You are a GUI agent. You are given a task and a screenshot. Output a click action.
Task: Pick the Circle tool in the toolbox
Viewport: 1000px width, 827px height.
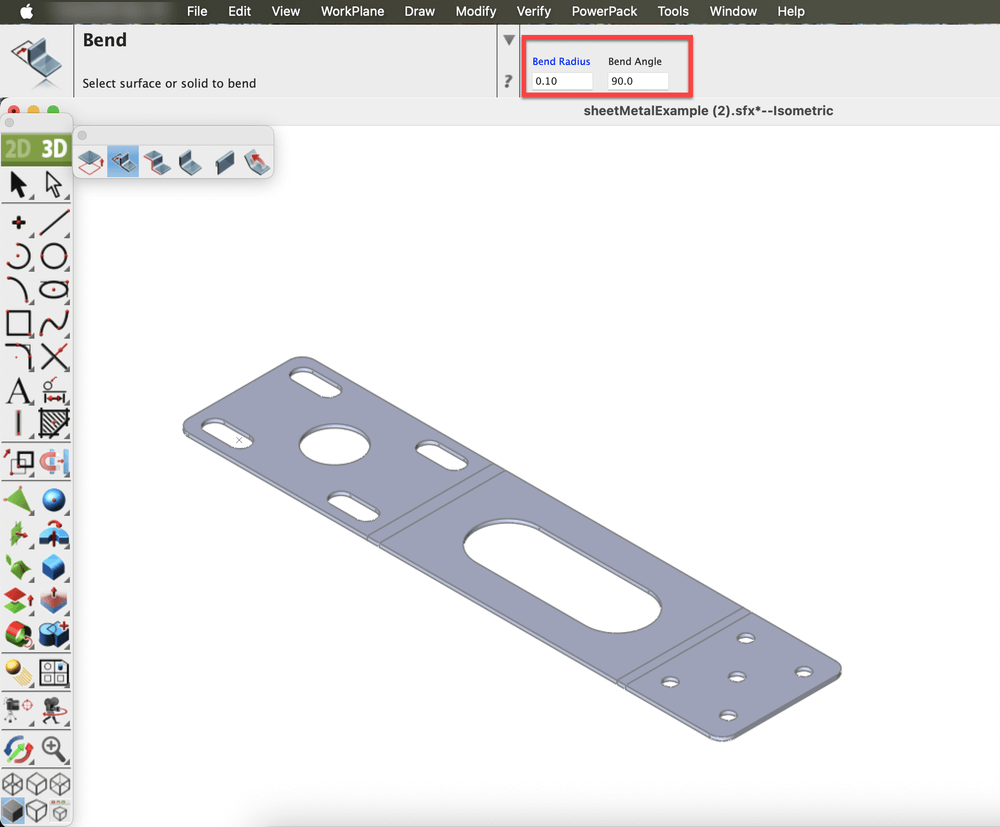pos(54,256)
